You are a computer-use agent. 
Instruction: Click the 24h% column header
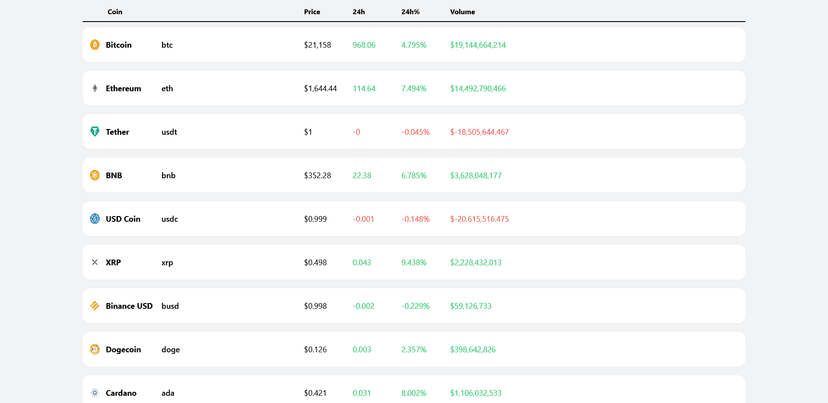pos(410,12)
